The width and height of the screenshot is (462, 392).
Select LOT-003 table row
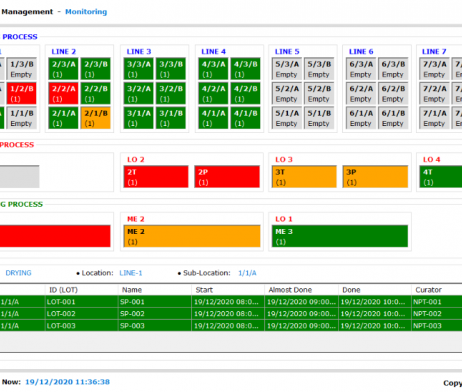[x=231, y=326]
